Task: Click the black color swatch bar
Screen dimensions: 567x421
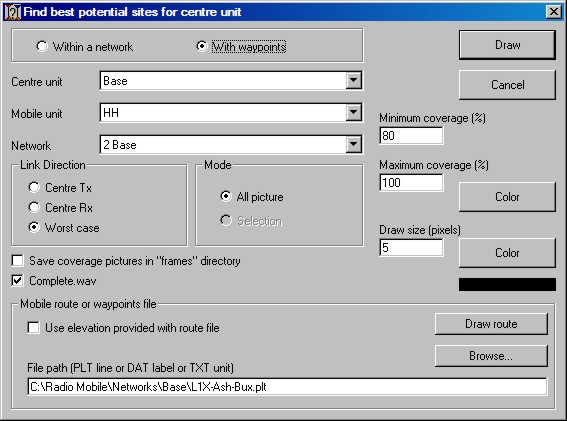Action: 507,285
